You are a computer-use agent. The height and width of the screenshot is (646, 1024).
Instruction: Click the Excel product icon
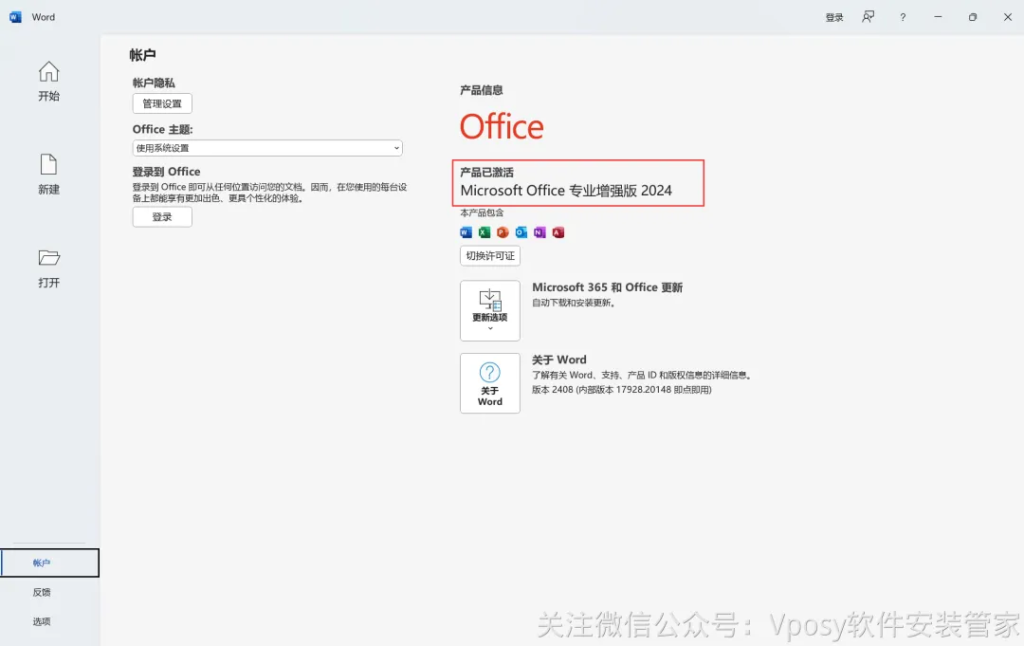(484, 233)
